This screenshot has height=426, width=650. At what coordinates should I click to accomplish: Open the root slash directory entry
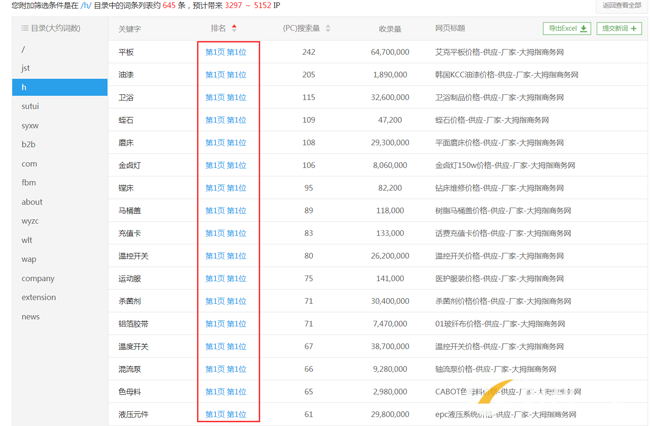tap(23, 49)
